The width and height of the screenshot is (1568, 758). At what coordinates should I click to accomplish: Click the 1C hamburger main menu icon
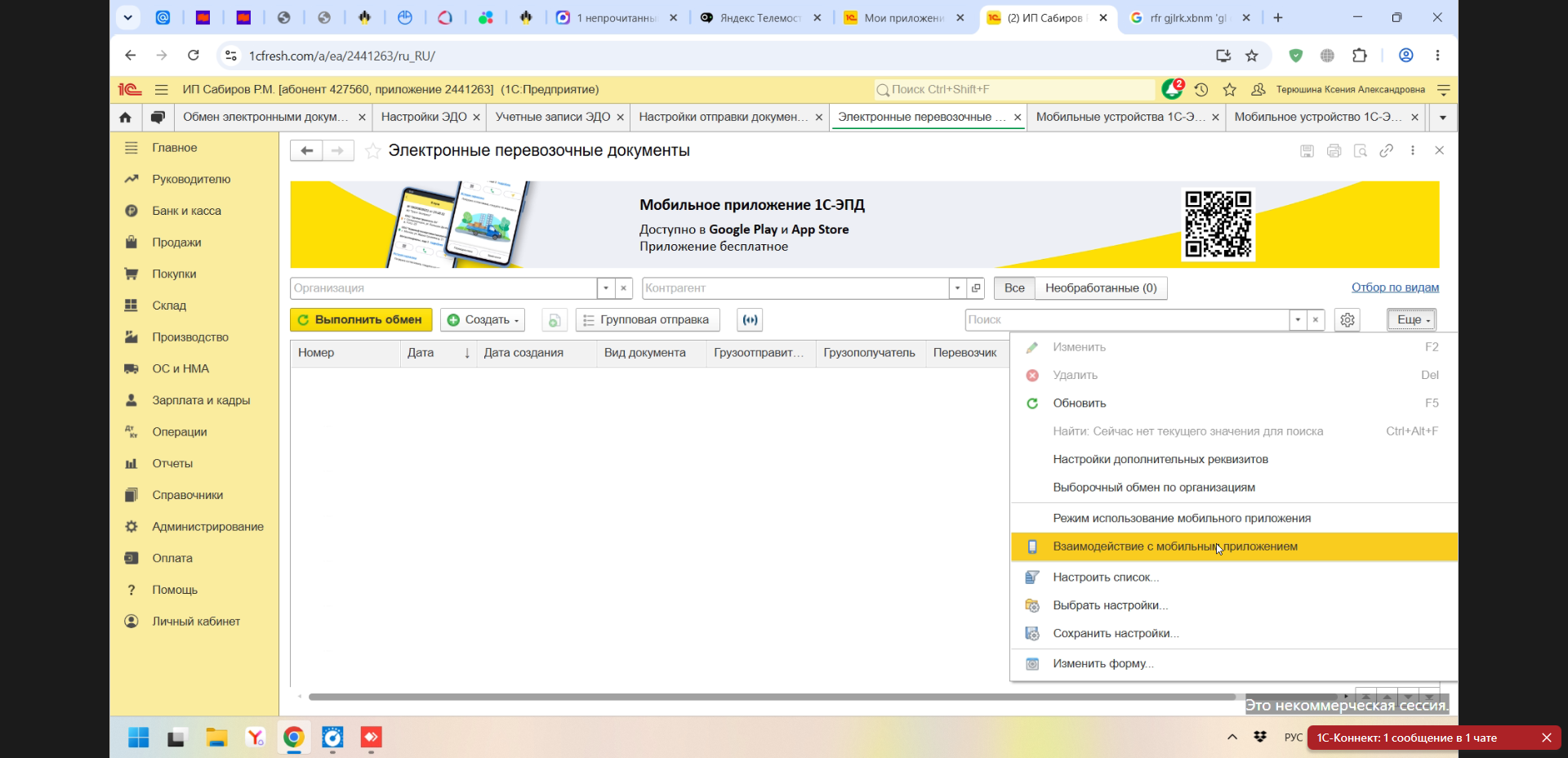point(162,90)
